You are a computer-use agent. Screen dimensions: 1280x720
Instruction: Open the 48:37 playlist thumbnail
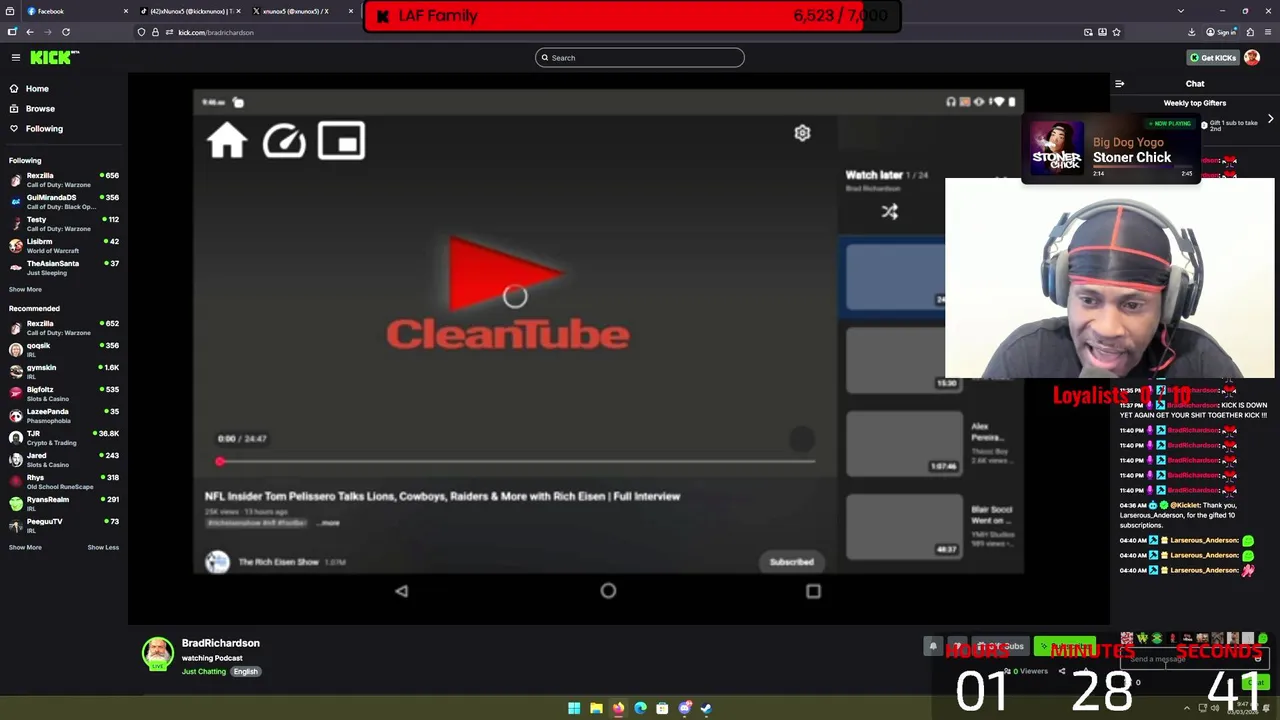[904, 527]
